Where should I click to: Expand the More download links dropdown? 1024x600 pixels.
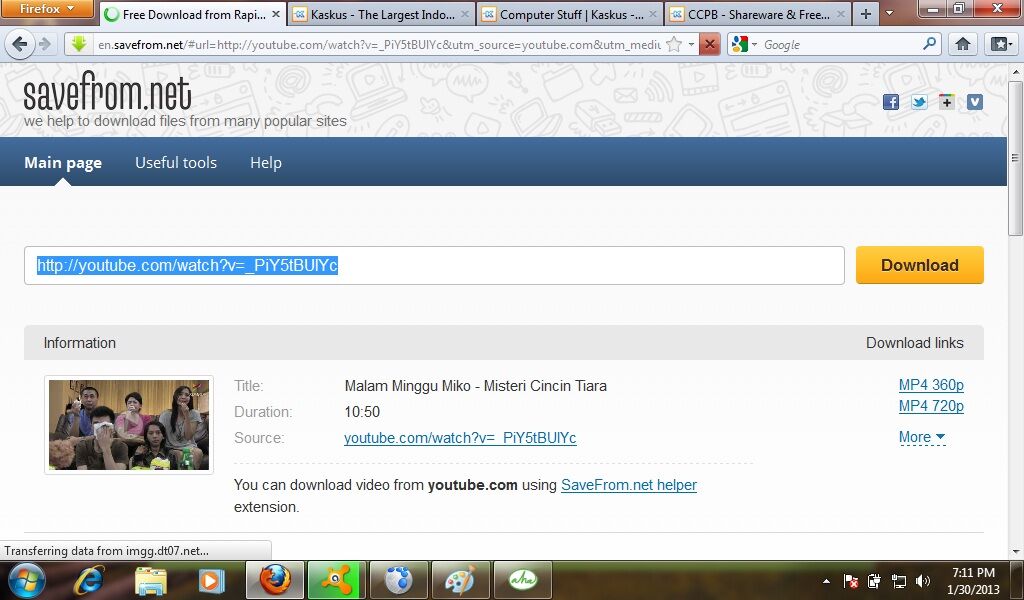coord(922,437)
